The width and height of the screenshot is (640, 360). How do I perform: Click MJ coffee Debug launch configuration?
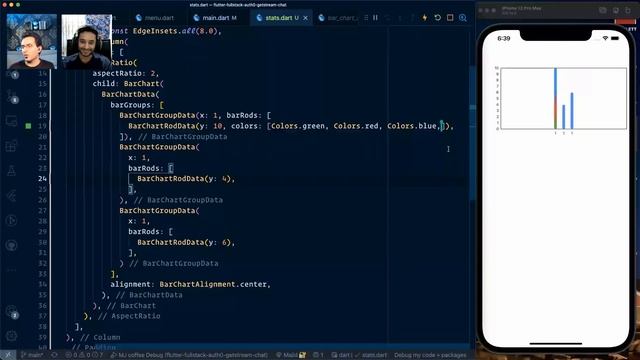[x=189, y=355]
